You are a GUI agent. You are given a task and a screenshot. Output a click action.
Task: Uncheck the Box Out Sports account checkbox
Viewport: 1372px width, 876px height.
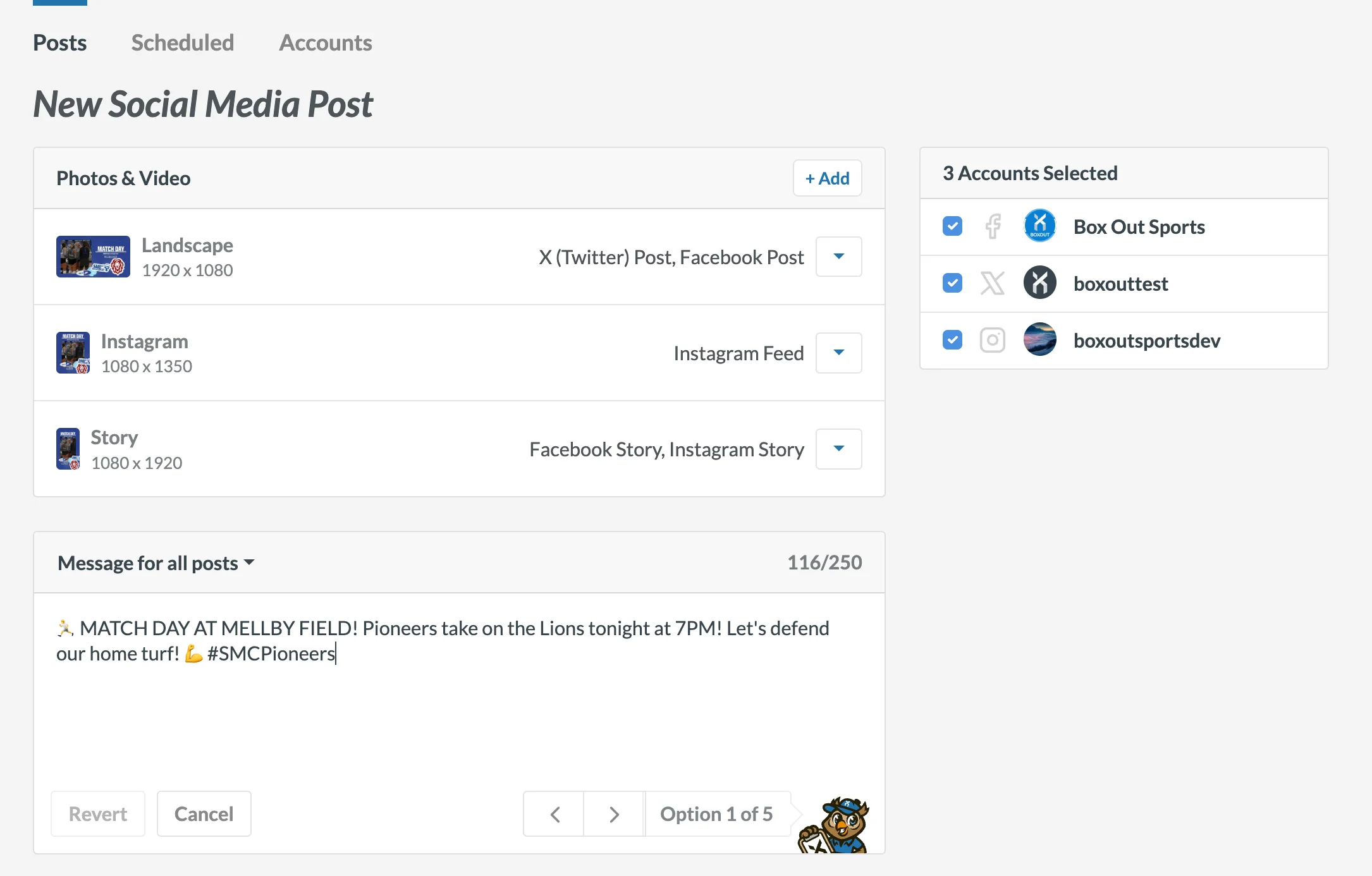[x=952, y=226]
